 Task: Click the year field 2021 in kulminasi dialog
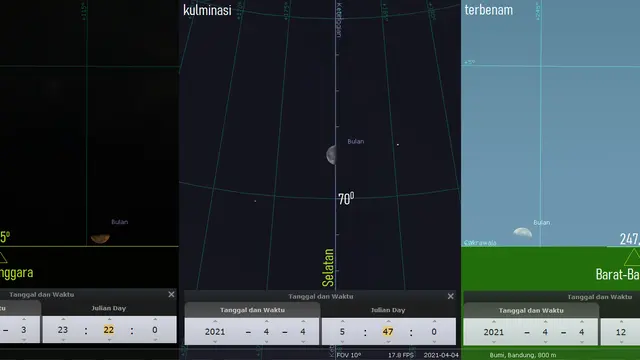[x=215, y=332]
